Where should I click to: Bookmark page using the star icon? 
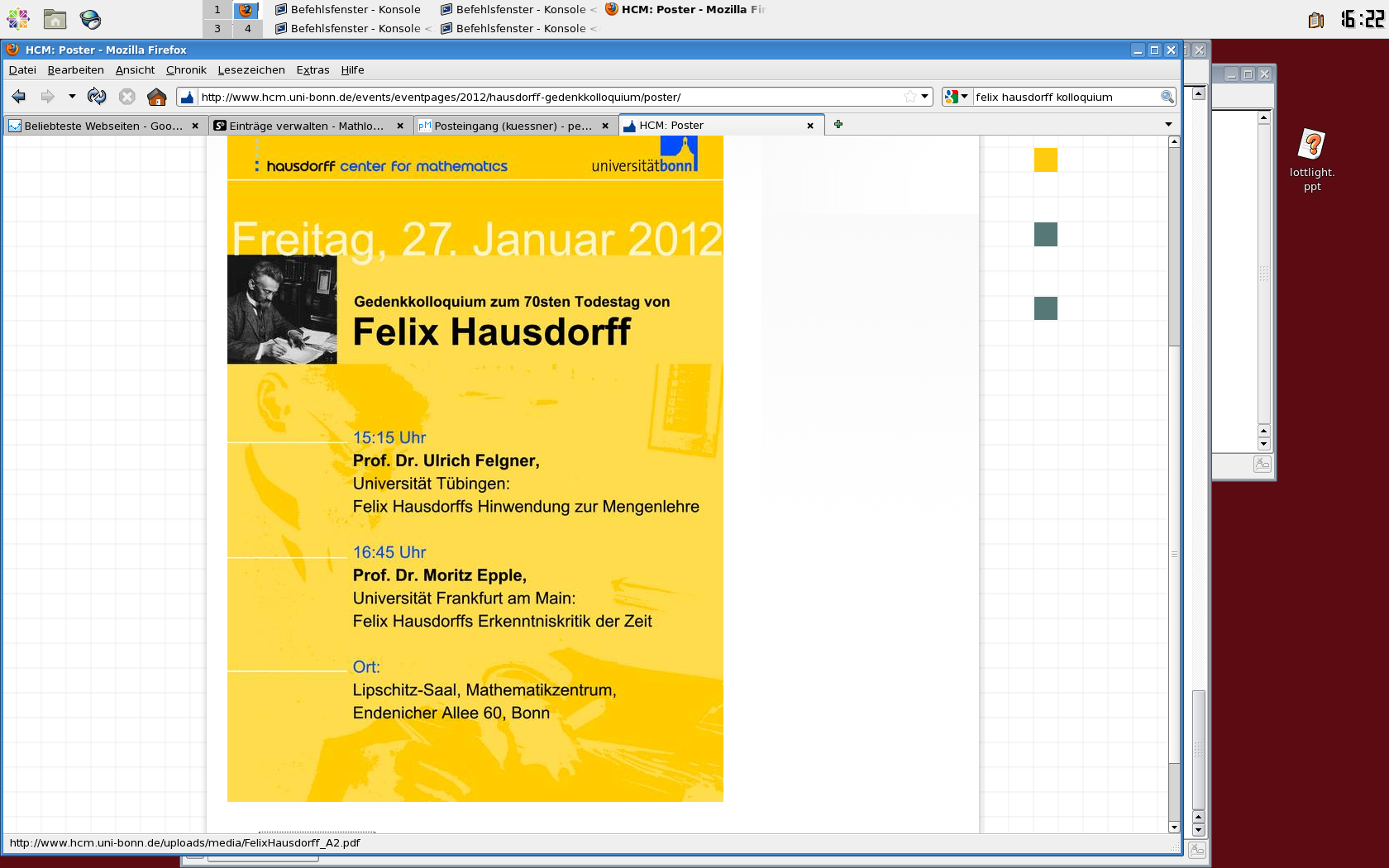pyautogui.click(x=909, y=97)
